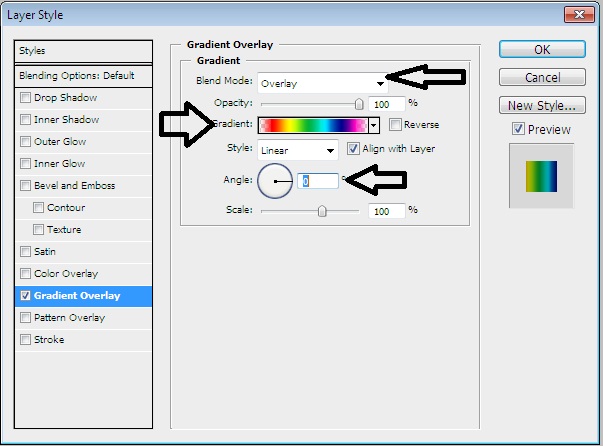Confirm with the OK button
Screen dimensions: 603x446
542,50
